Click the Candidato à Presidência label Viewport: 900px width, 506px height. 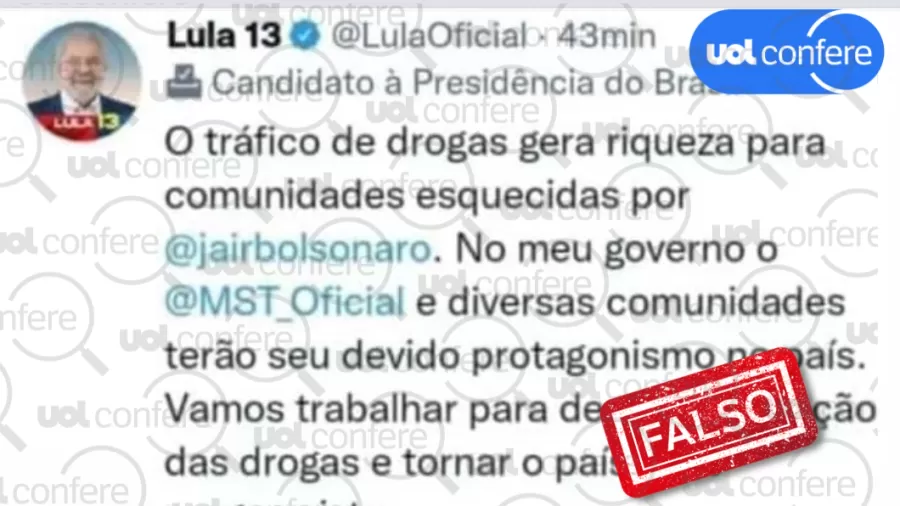453,83
